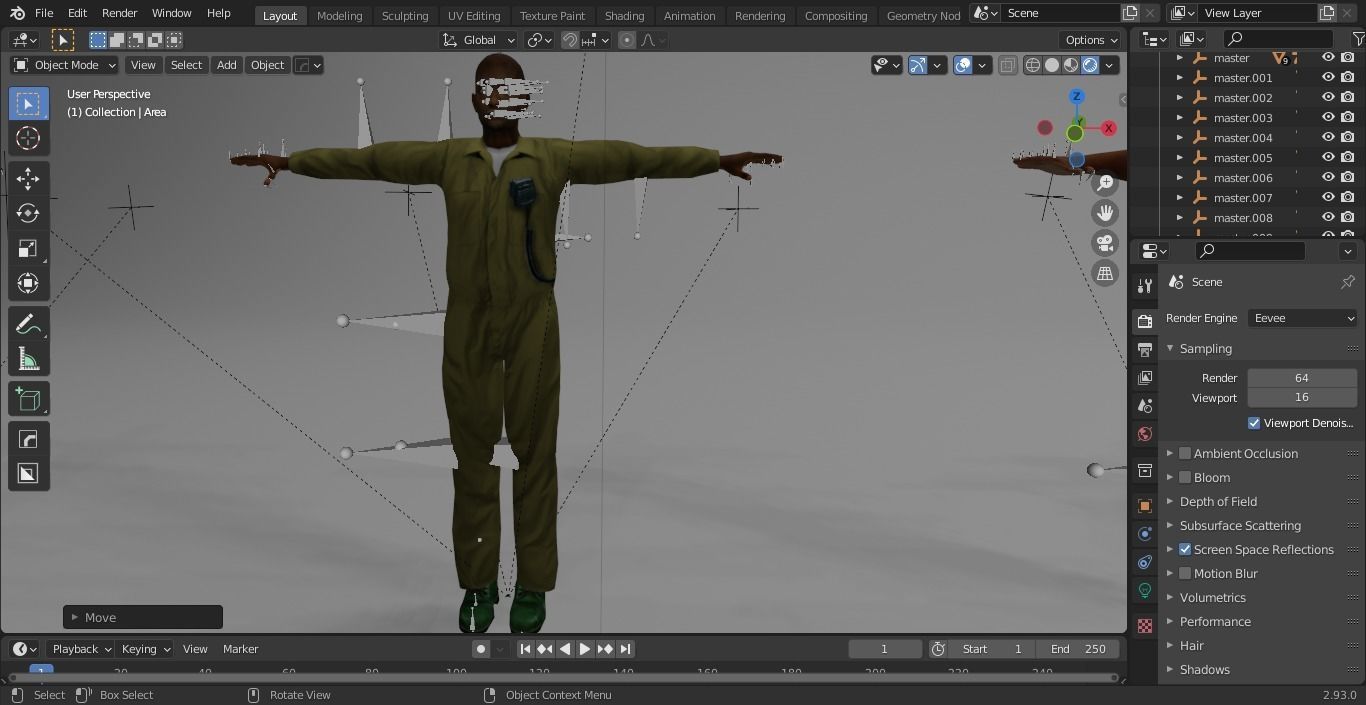Enable Ambient Occlusion checkbox
Screen dimensions: 1366x705
coord(1185,453)
